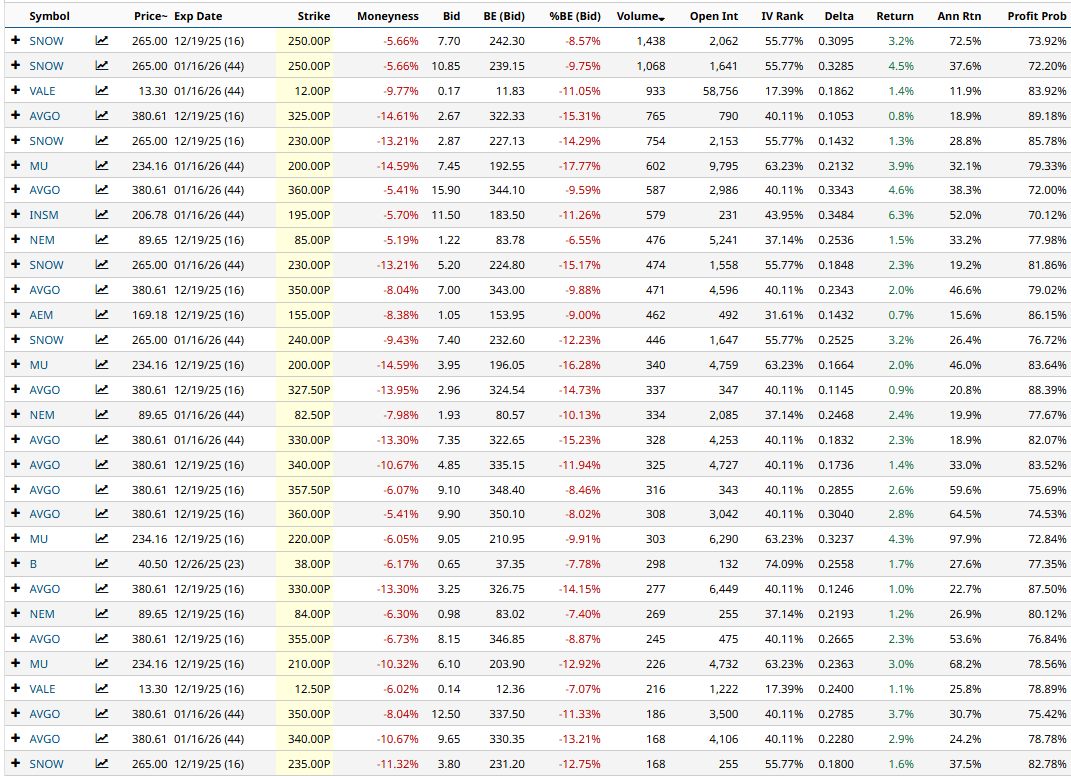This screenshot has width=1071, height=776.
Task: Open the chart icon beside VALE
Action: click(101, 91)
